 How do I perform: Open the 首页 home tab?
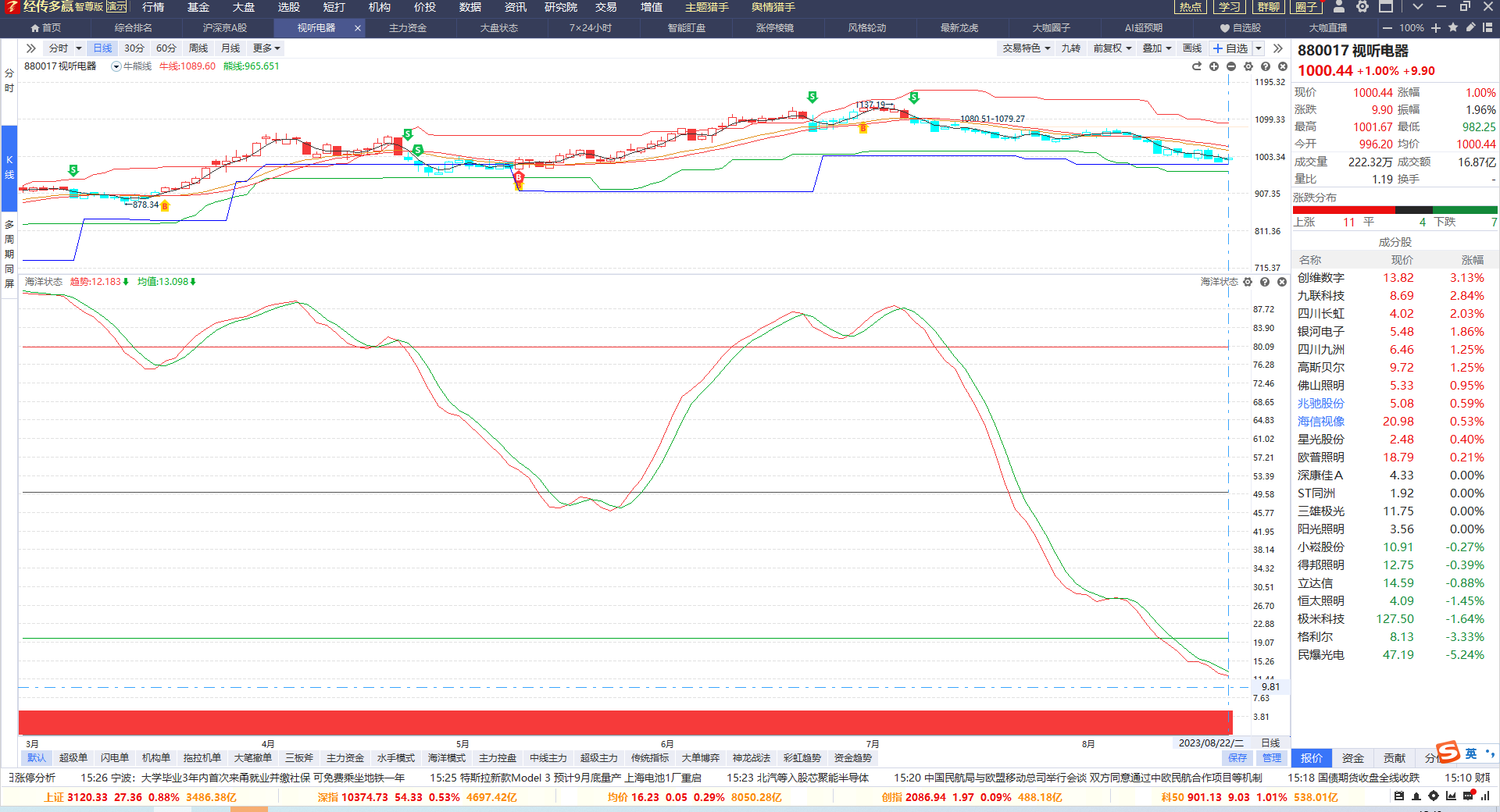tap(46, 28)
